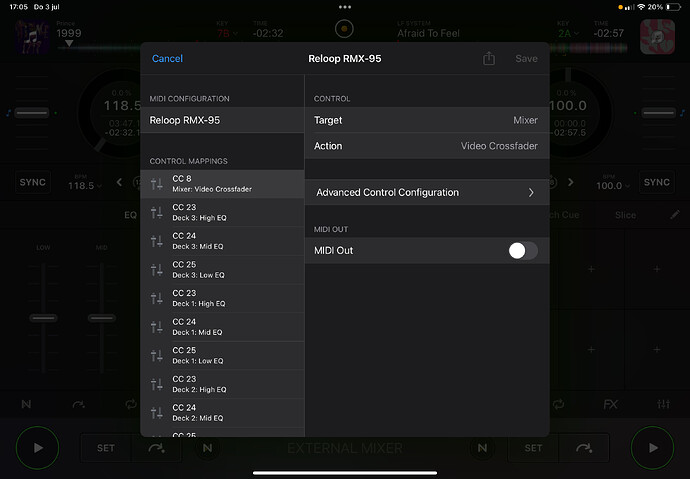
Task: Click the fader icon on Deck 2: Mid EQ row
Action: (157, 413)
